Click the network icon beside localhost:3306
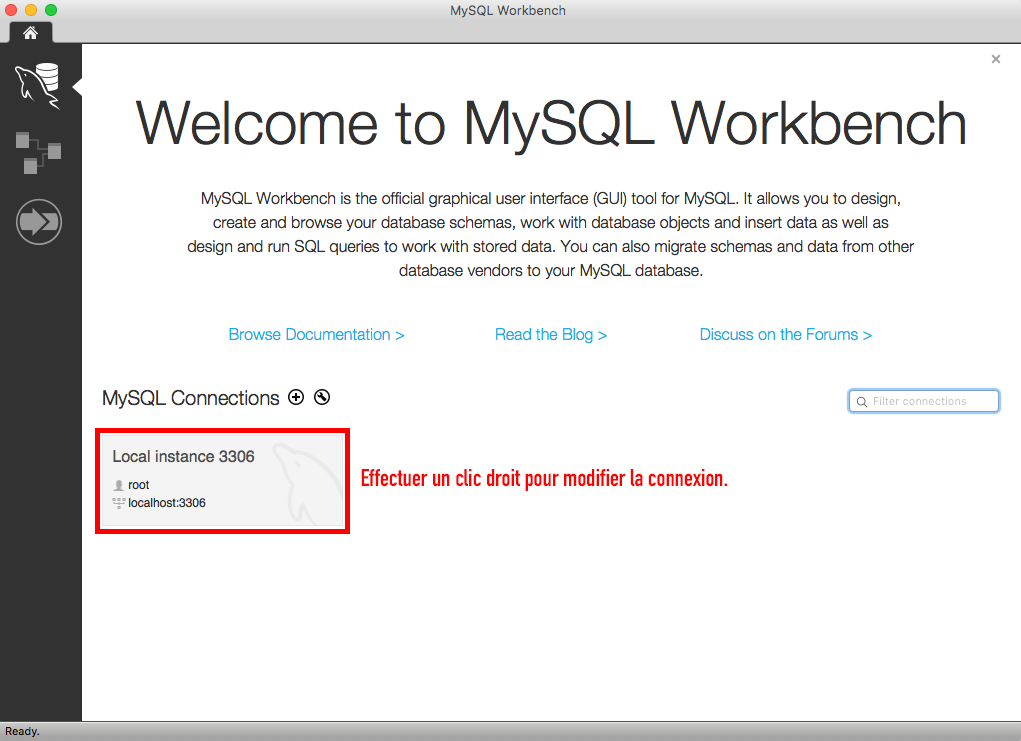Screen dimensions: 1021x741 (x=119, y=503)
